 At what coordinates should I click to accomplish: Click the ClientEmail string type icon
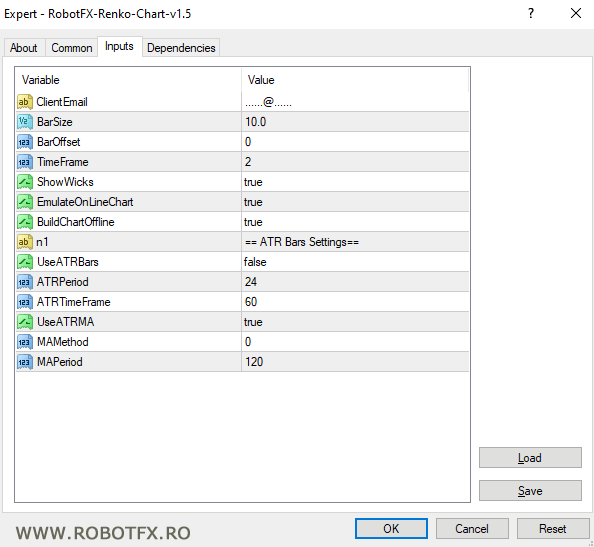pos(25,102)
